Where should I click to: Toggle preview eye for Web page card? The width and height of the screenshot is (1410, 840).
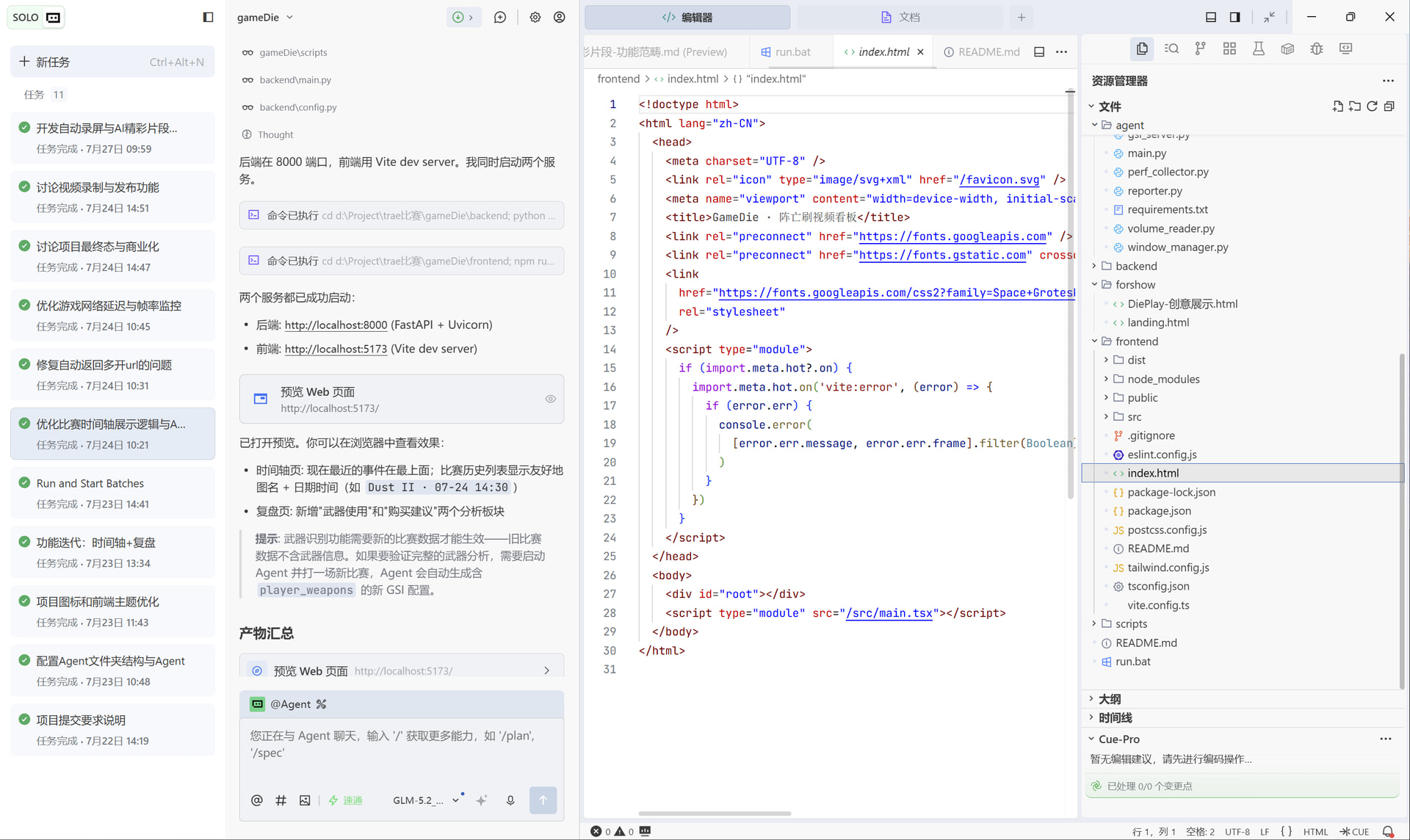coord(551,399)
